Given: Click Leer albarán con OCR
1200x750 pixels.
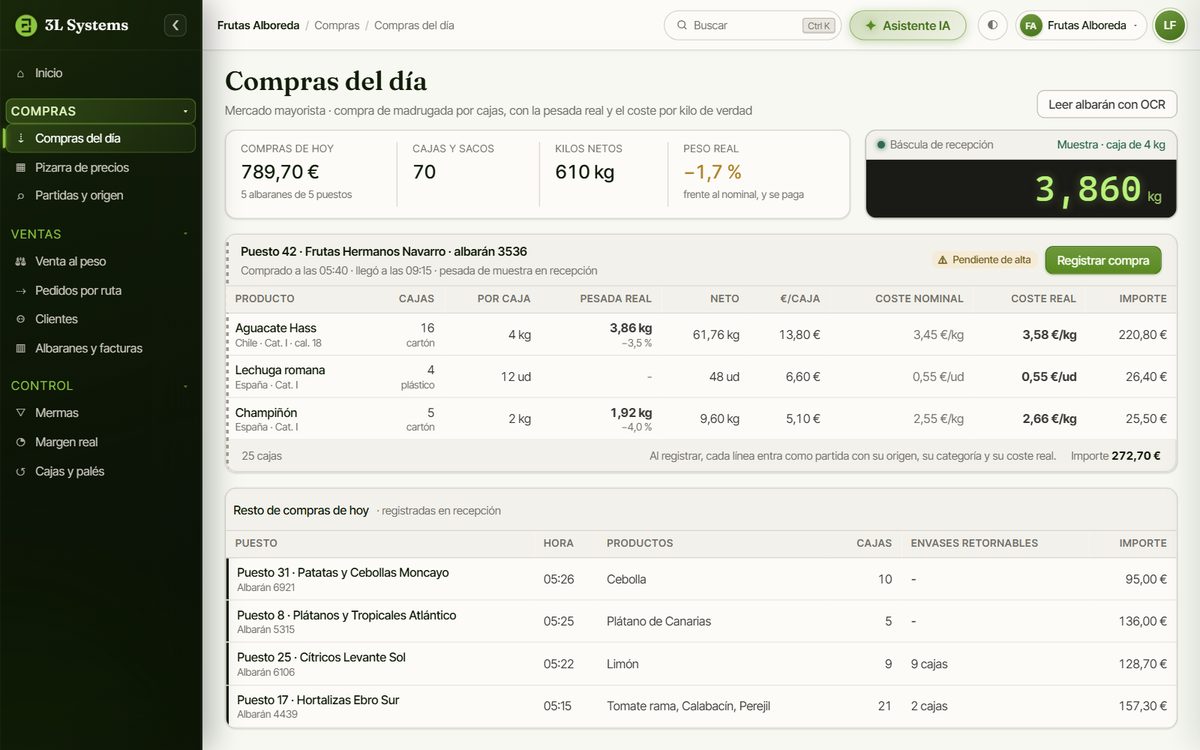Looking at the screenshot, I should pyautogui.click(x=1107, y=104).
